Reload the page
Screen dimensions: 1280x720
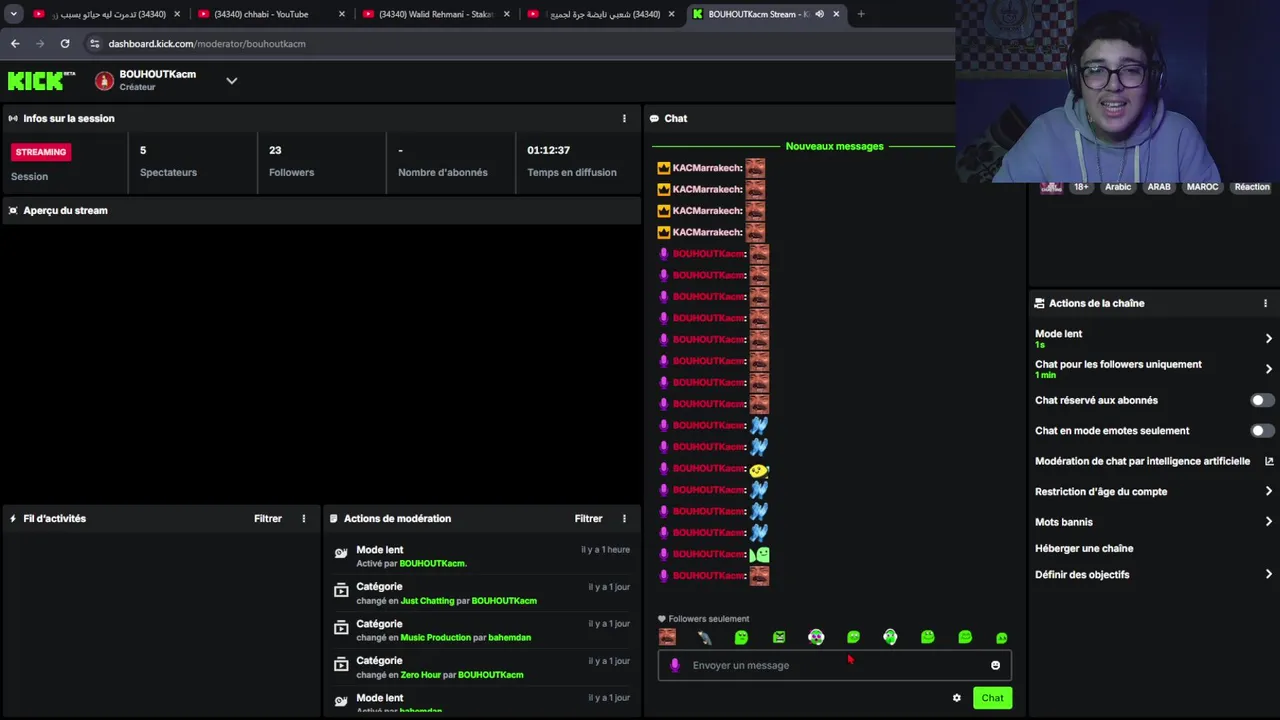65,43
